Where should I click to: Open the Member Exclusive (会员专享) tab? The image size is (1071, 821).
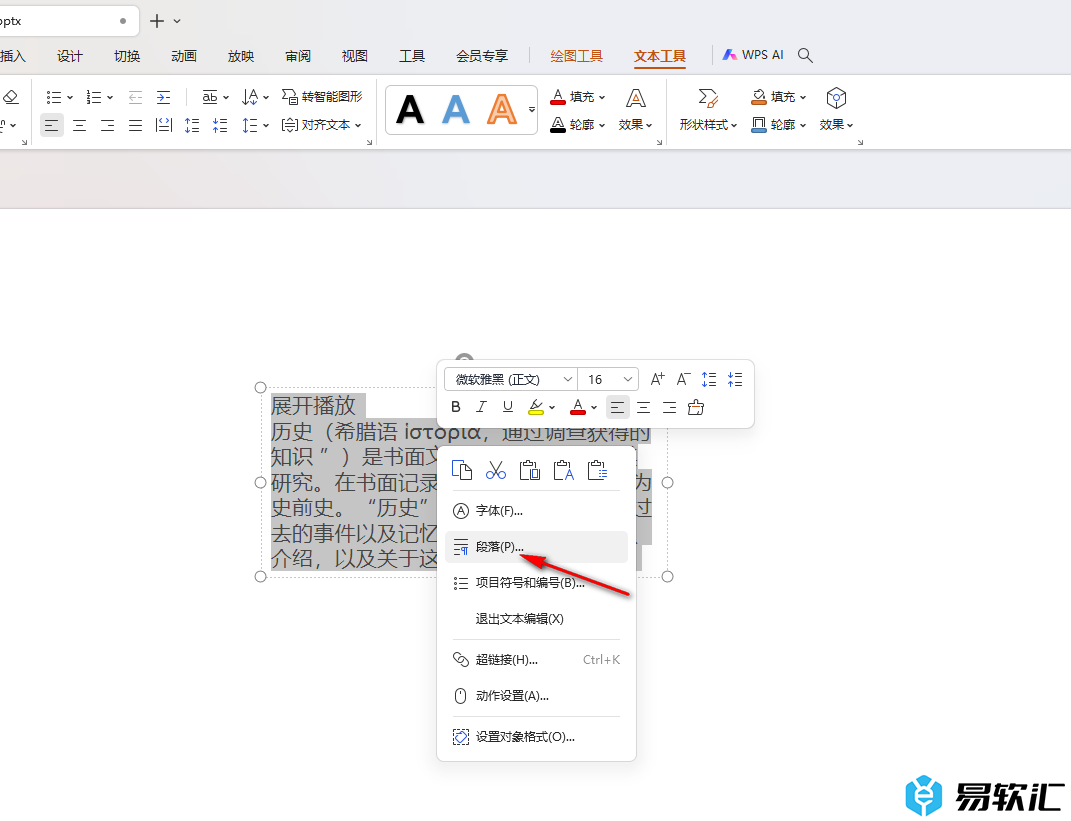[x=482, y=56]
